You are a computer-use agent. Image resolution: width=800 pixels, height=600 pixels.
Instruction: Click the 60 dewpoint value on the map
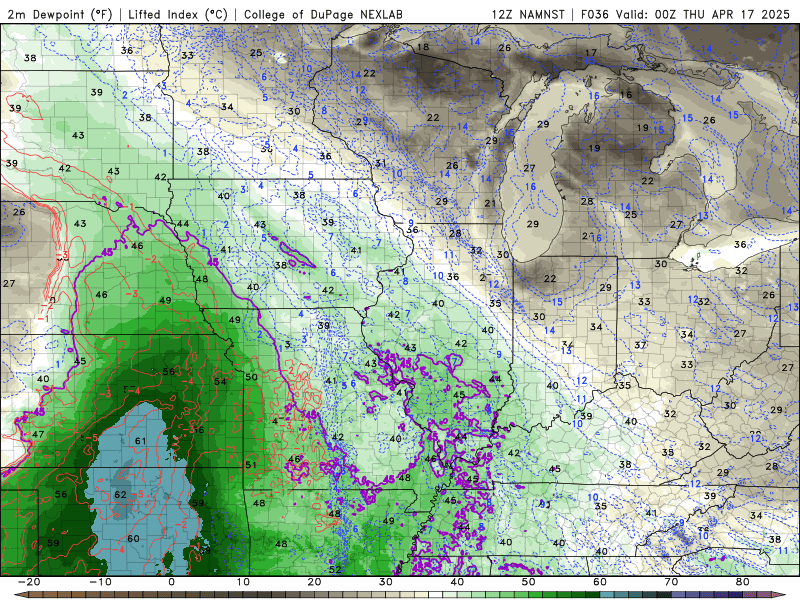click(x=133, y=539)
